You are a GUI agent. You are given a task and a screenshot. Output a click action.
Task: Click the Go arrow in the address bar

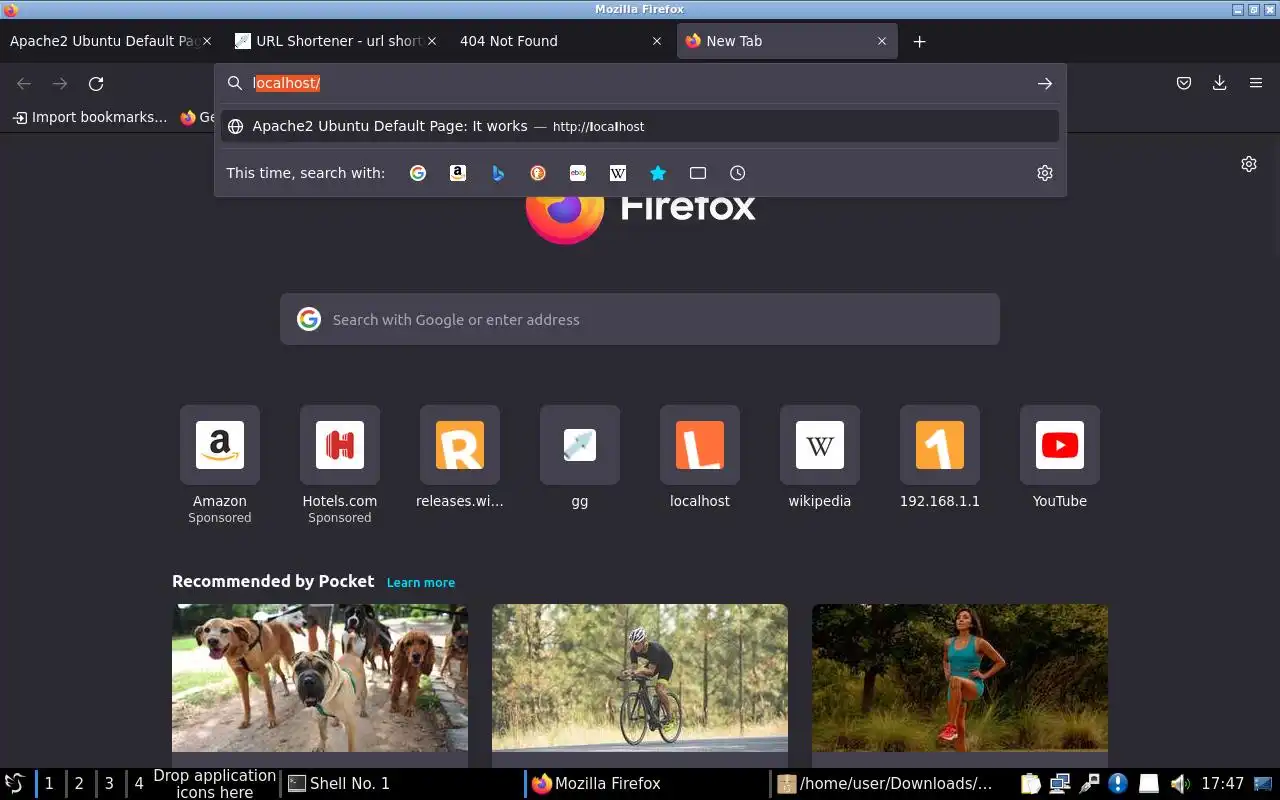[x=1045, y=84]
